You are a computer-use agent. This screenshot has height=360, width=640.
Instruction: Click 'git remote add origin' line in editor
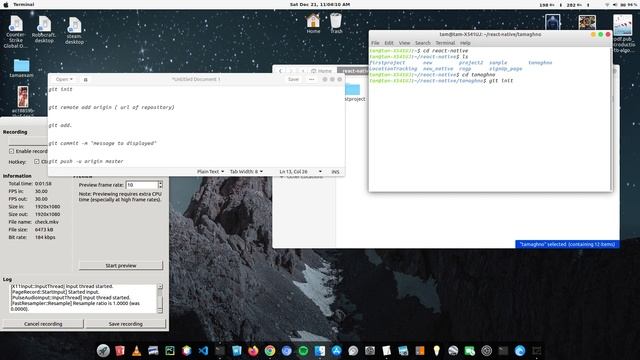111,107
